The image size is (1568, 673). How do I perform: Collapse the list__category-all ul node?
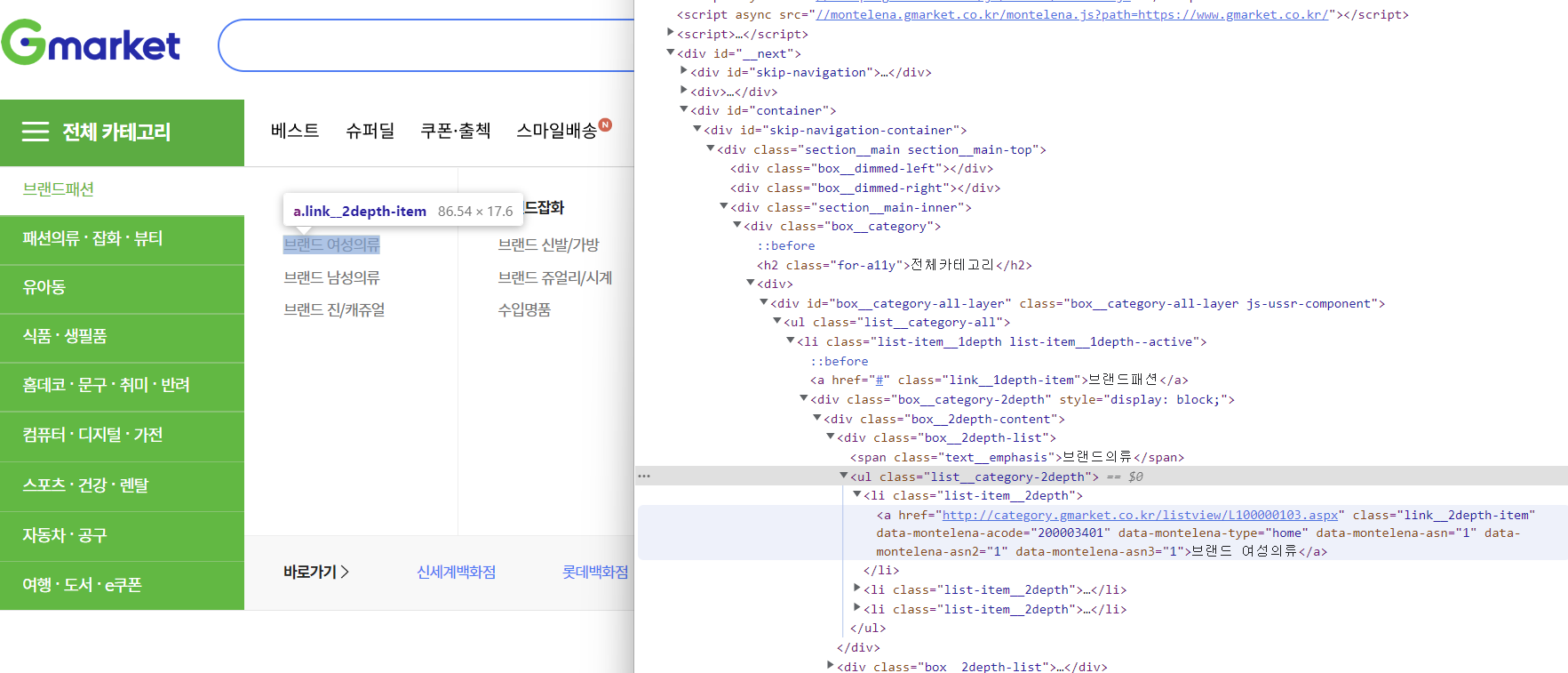(x=777, y=321)
